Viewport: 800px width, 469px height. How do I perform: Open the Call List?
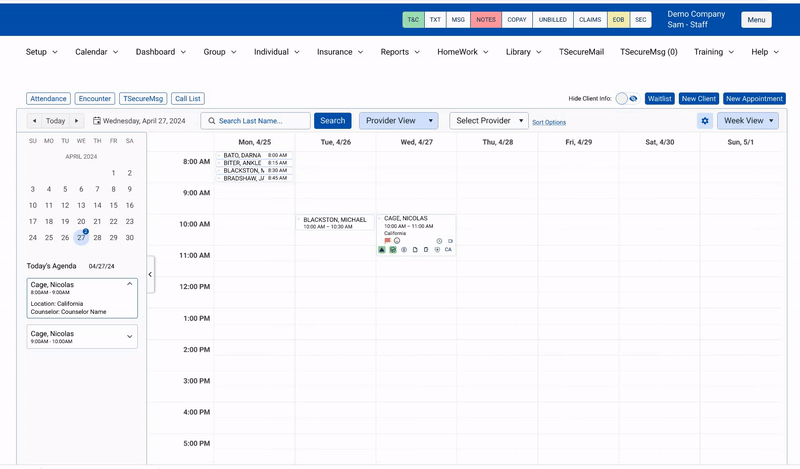pos(188,98)
